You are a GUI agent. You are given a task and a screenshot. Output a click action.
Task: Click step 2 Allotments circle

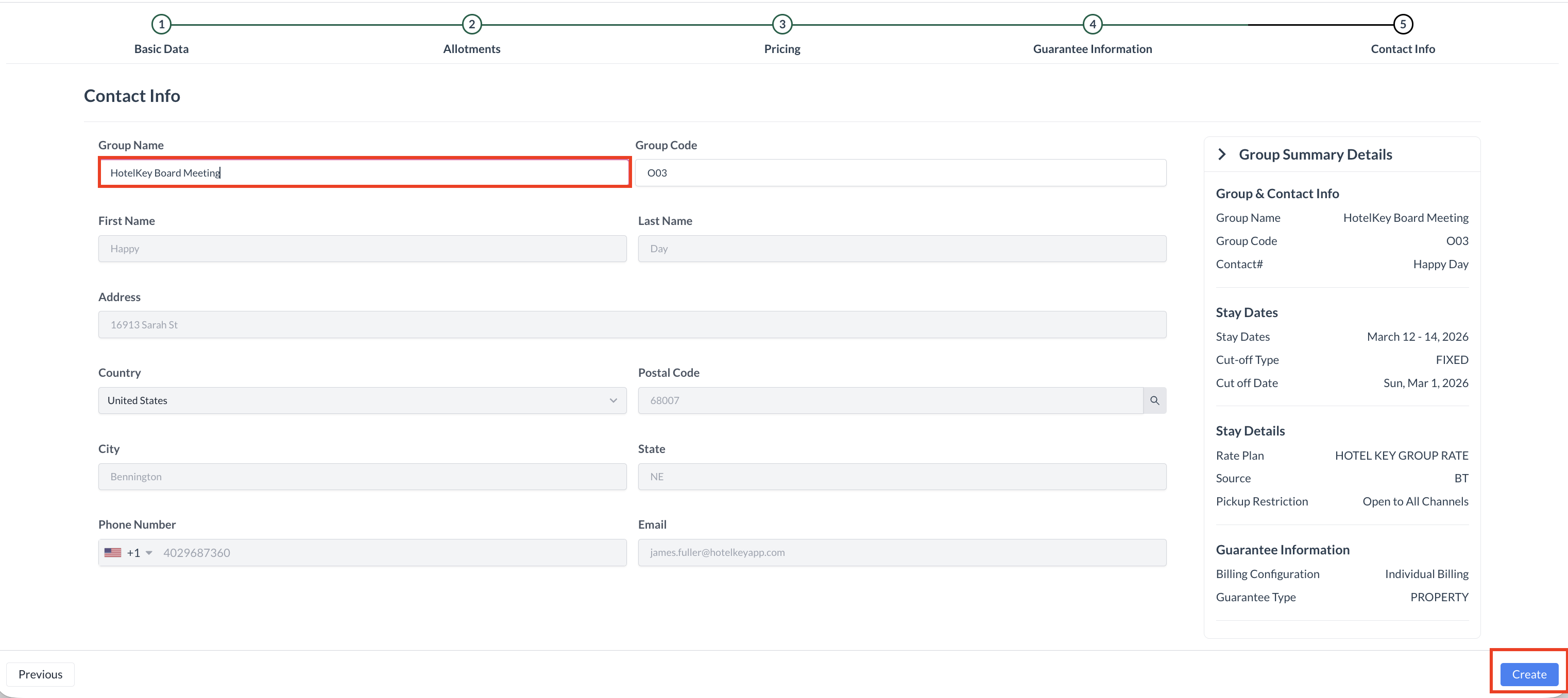(x=472, y=24)
